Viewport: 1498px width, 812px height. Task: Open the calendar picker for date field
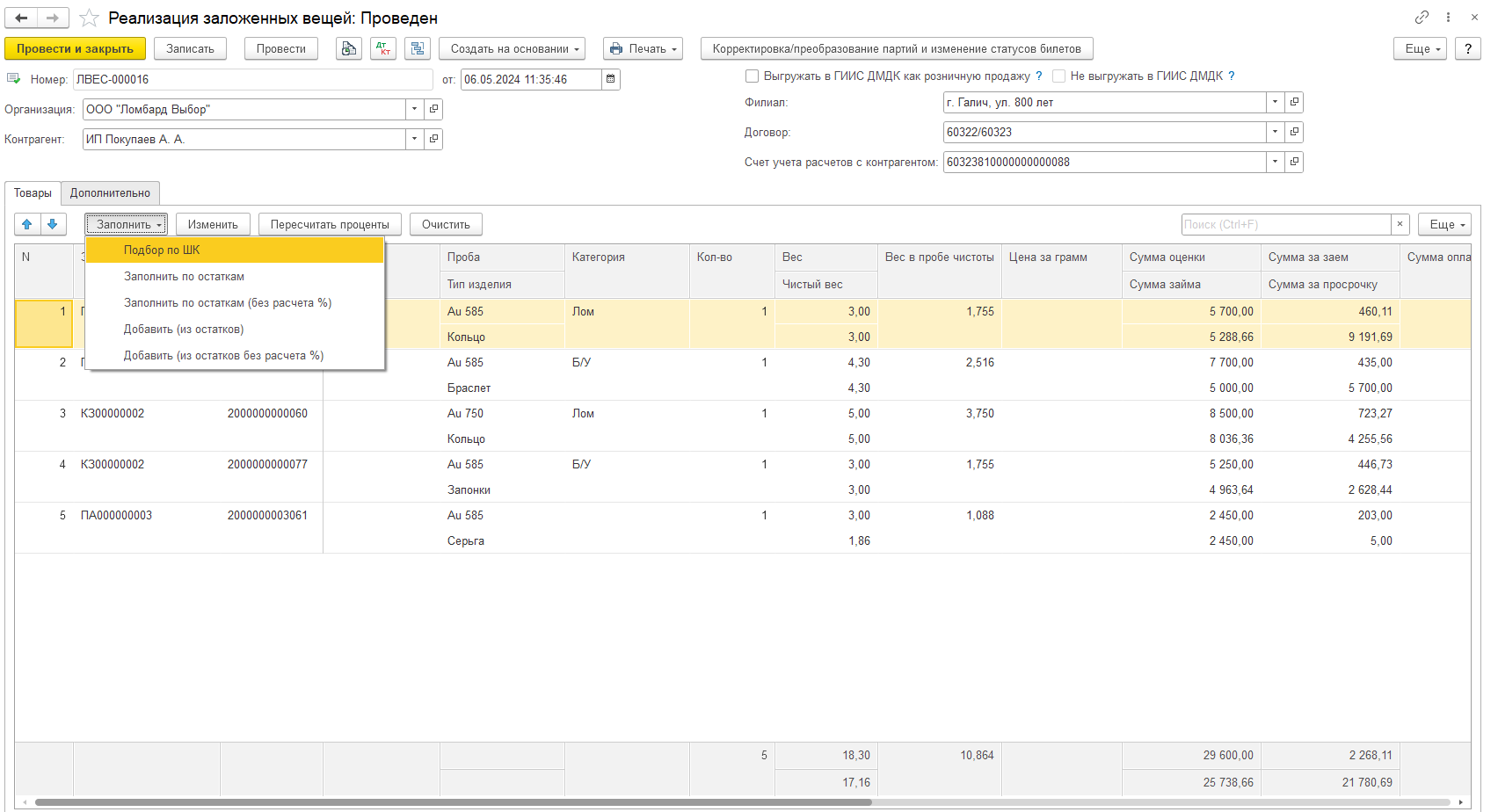(x=611, y=79)
